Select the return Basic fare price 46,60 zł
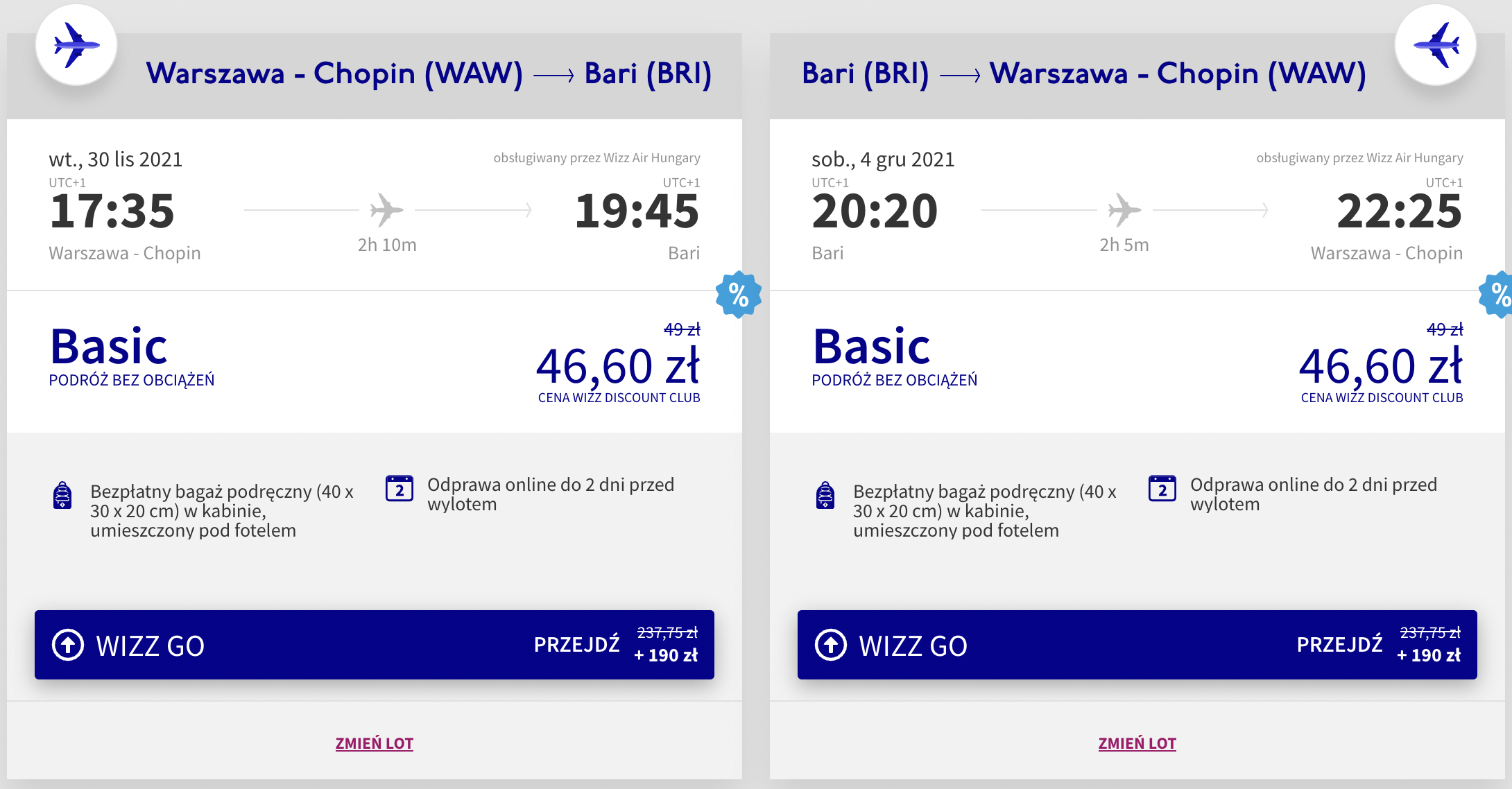This screenshot has height=789, width=1512. tap(1380, 366)
